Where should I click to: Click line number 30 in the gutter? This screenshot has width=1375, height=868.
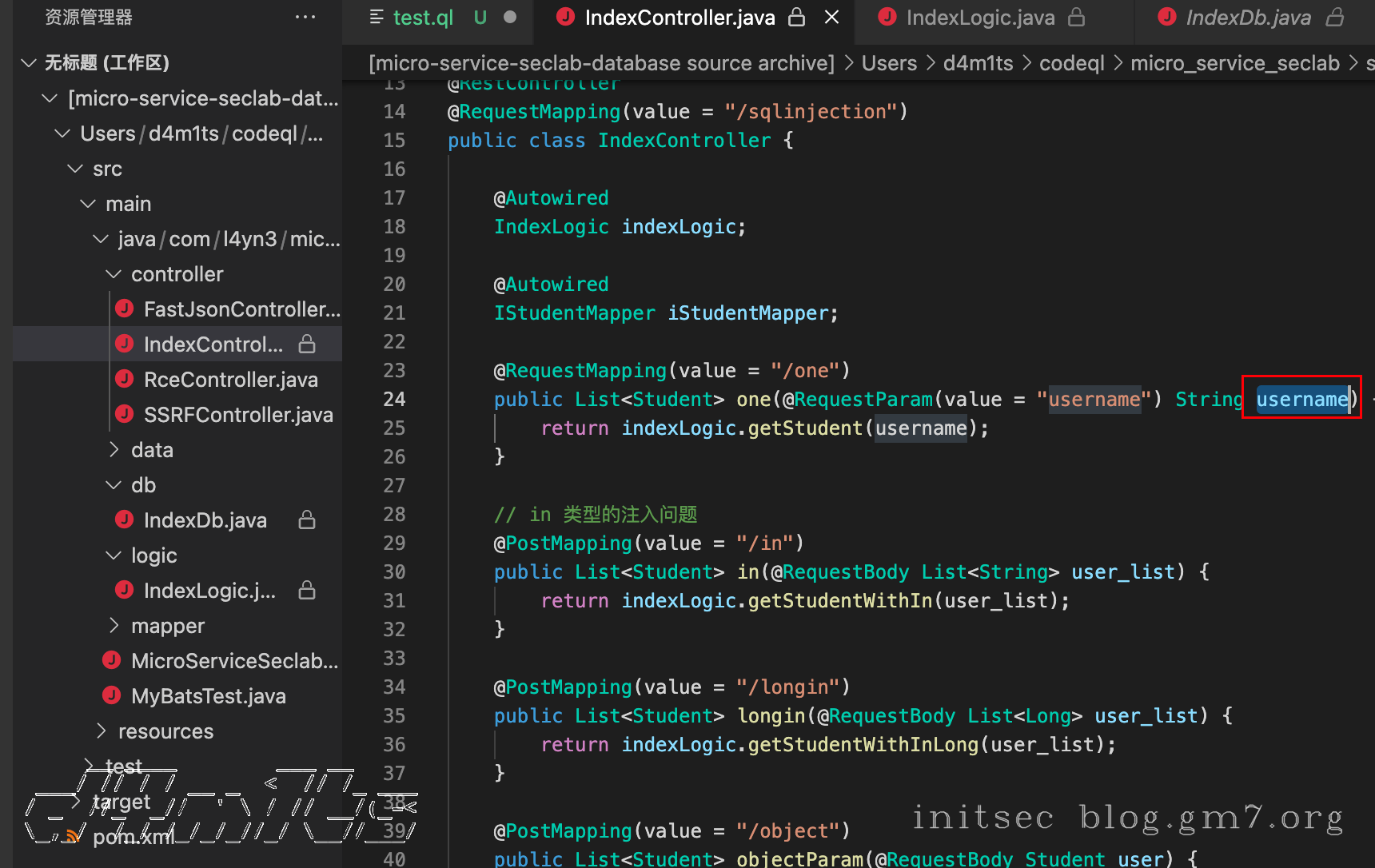[x=394, y=572]
